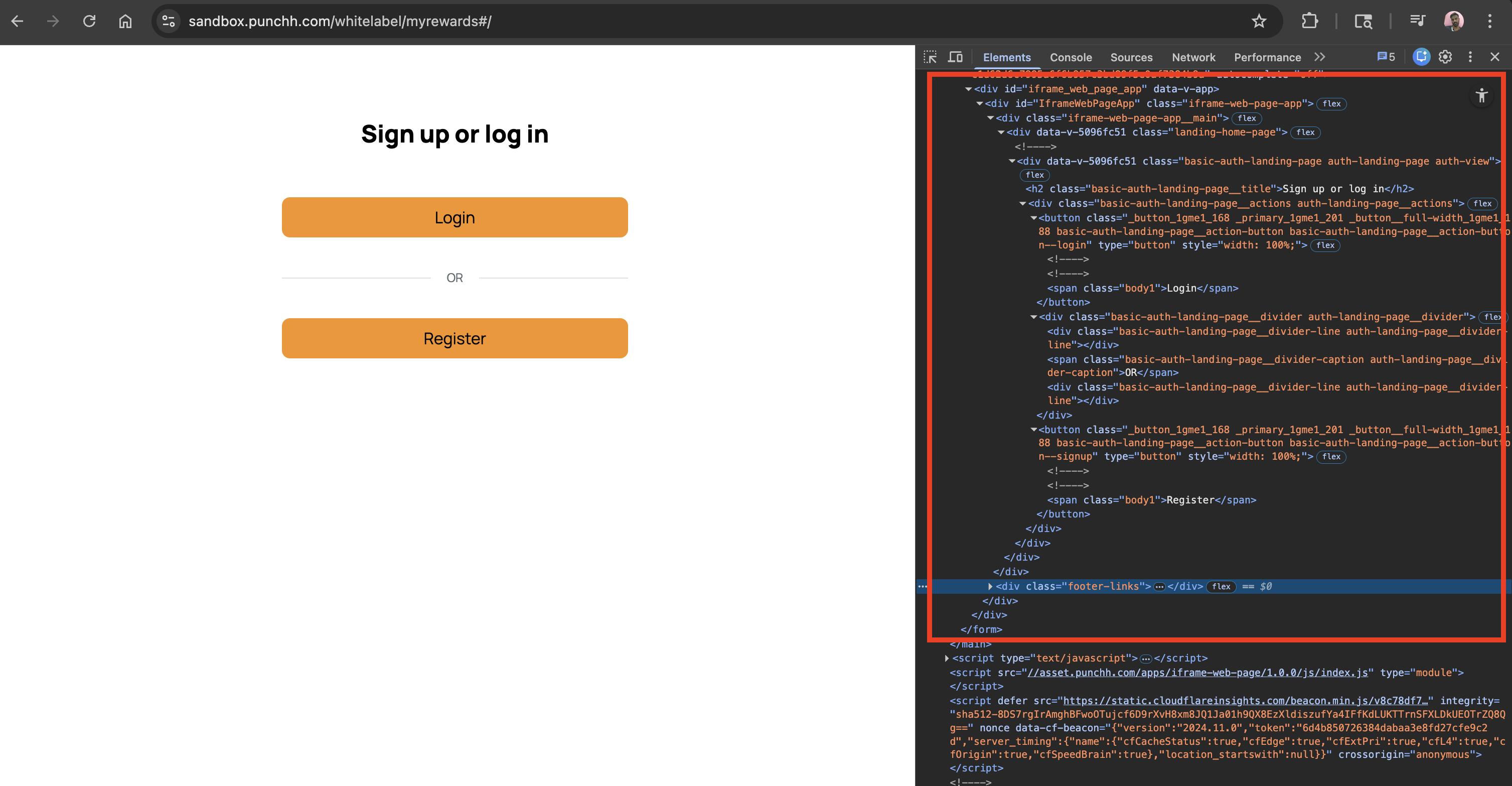Expand the footer-links ellipsis content

coord(1159,587)
